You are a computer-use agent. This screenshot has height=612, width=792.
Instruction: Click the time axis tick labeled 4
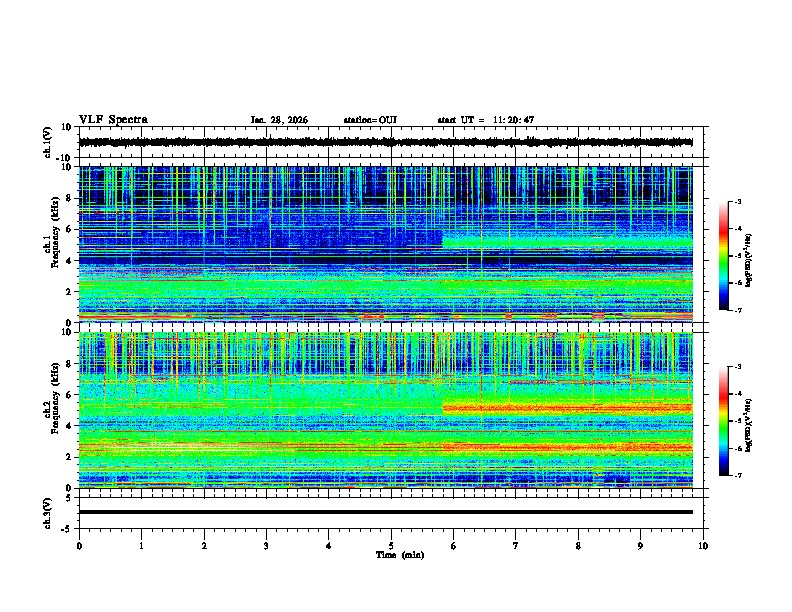tap(329, 546)
